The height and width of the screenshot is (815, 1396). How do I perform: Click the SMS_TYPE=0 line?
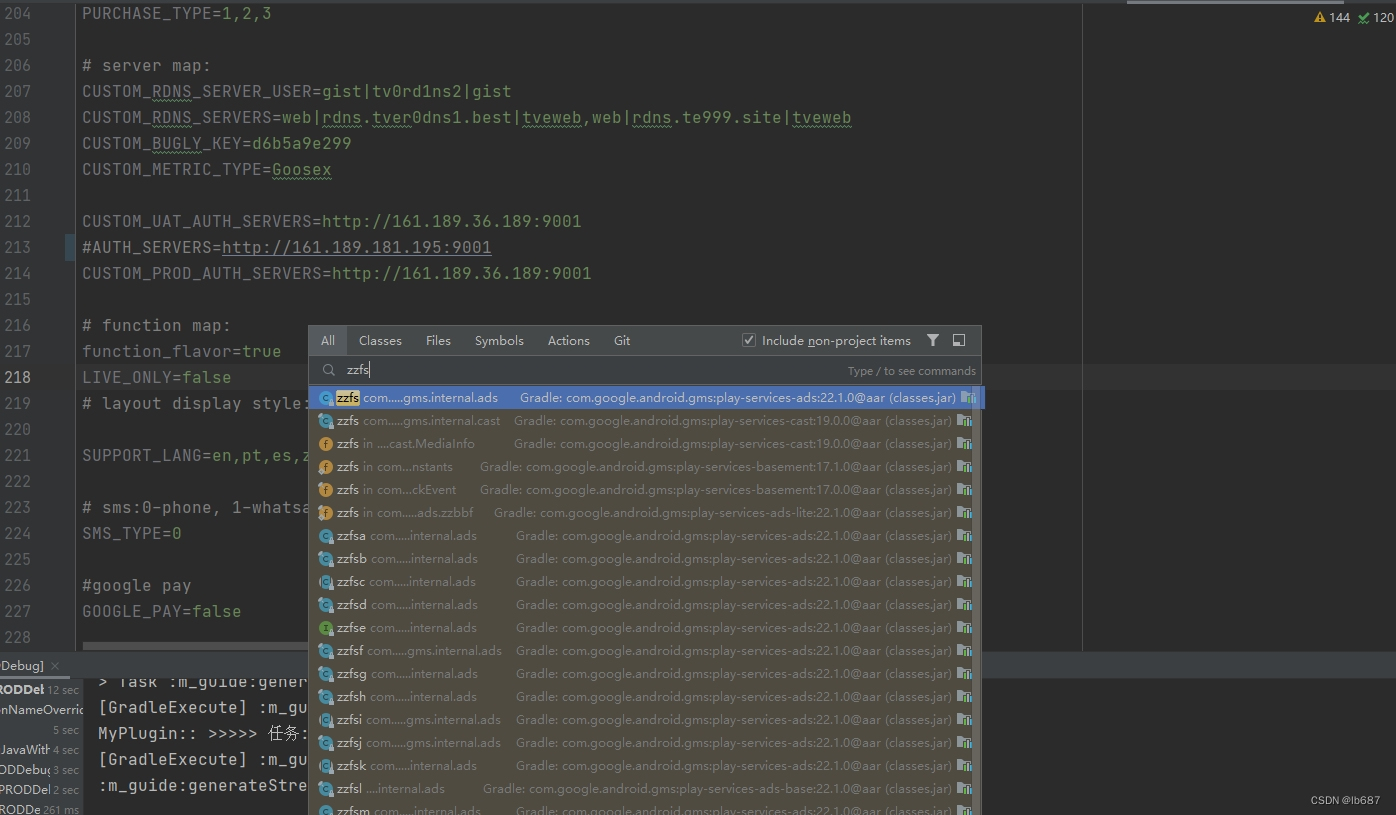tap(132, 533)
